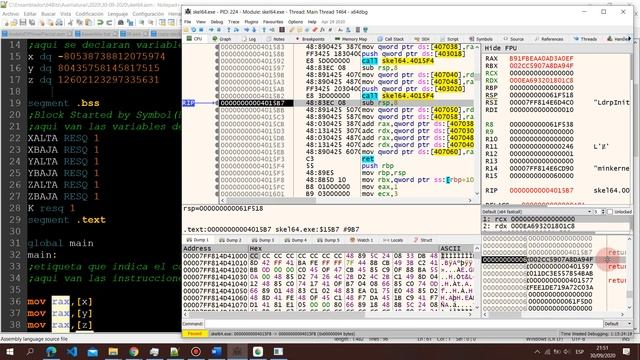
Task: Click the Patches icon in x64dbg toolbar
Action: tap(292, 29)
